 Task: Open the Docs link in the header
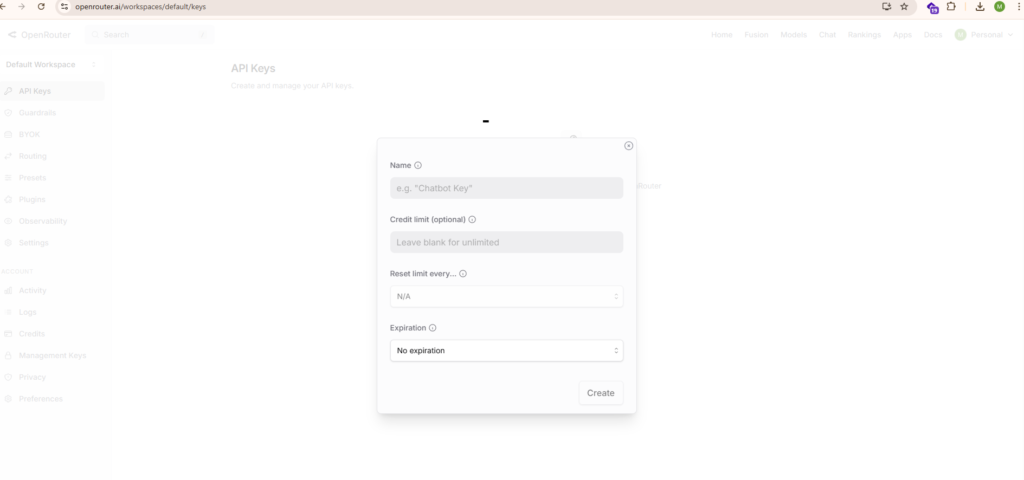point(932,35)
